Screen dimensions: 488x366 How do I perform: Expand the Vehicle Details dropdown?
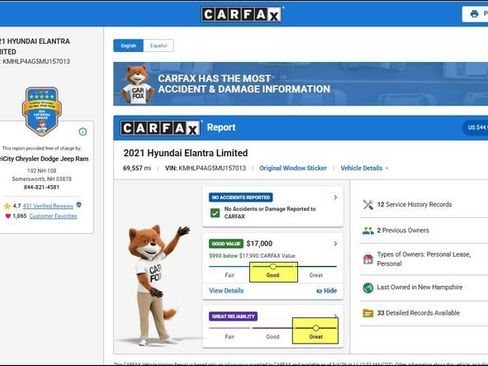click(x=364, y=168)
